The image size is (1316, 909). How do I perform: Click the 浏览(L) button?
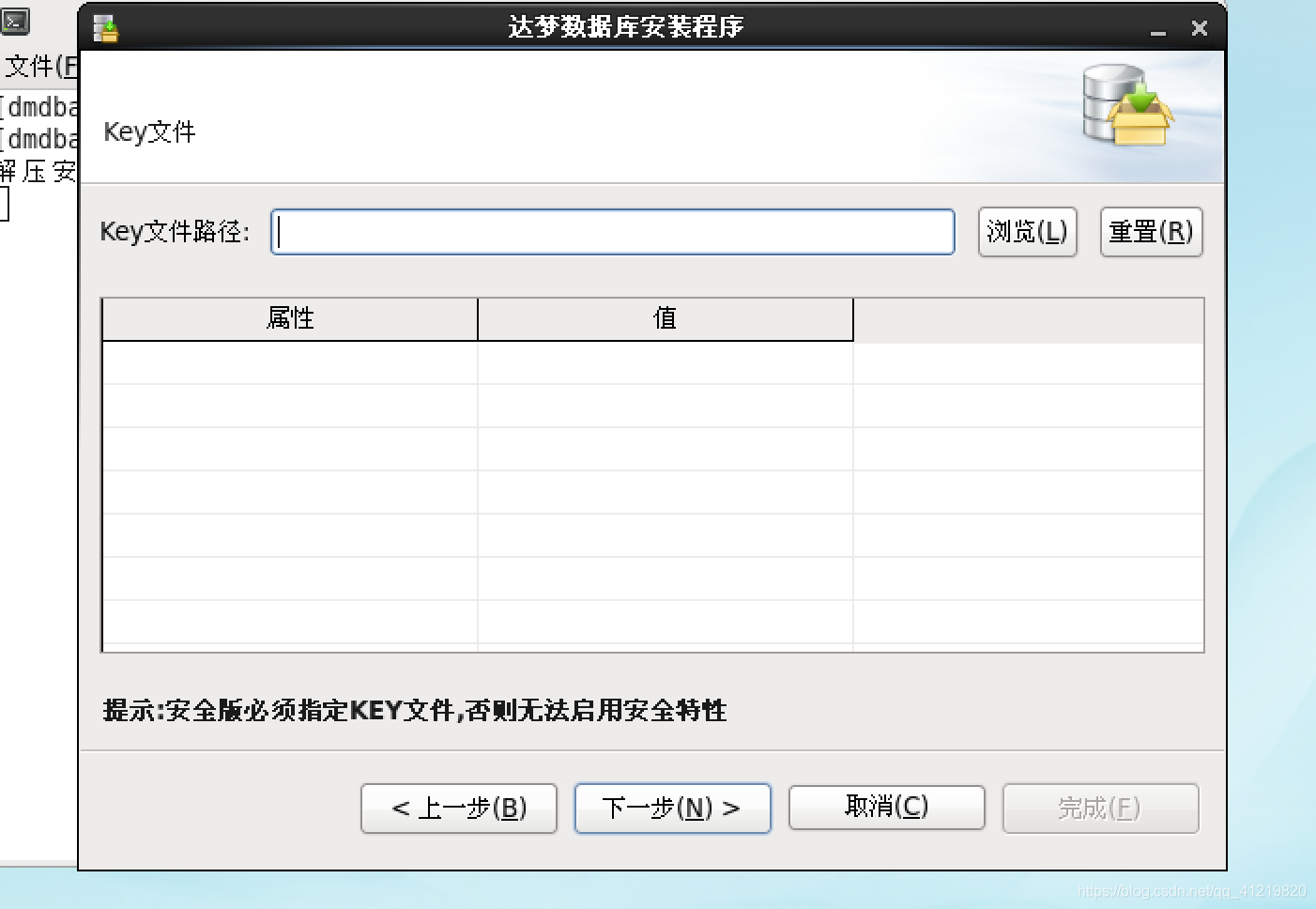click(x=1027, y=232)
